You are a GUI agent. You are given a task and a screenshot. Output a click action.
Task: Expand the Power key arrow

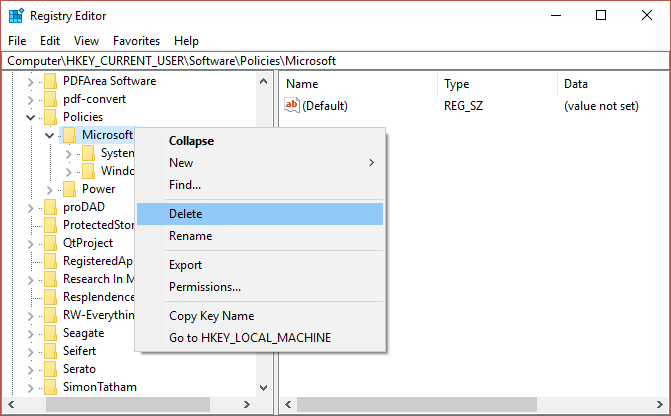coord(49,189)
